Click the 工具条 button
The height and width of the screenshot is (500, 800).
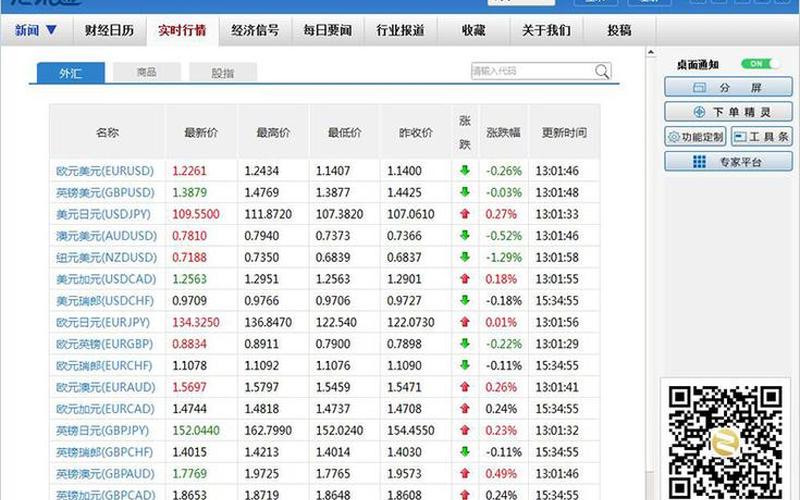[x=762, y=137]
